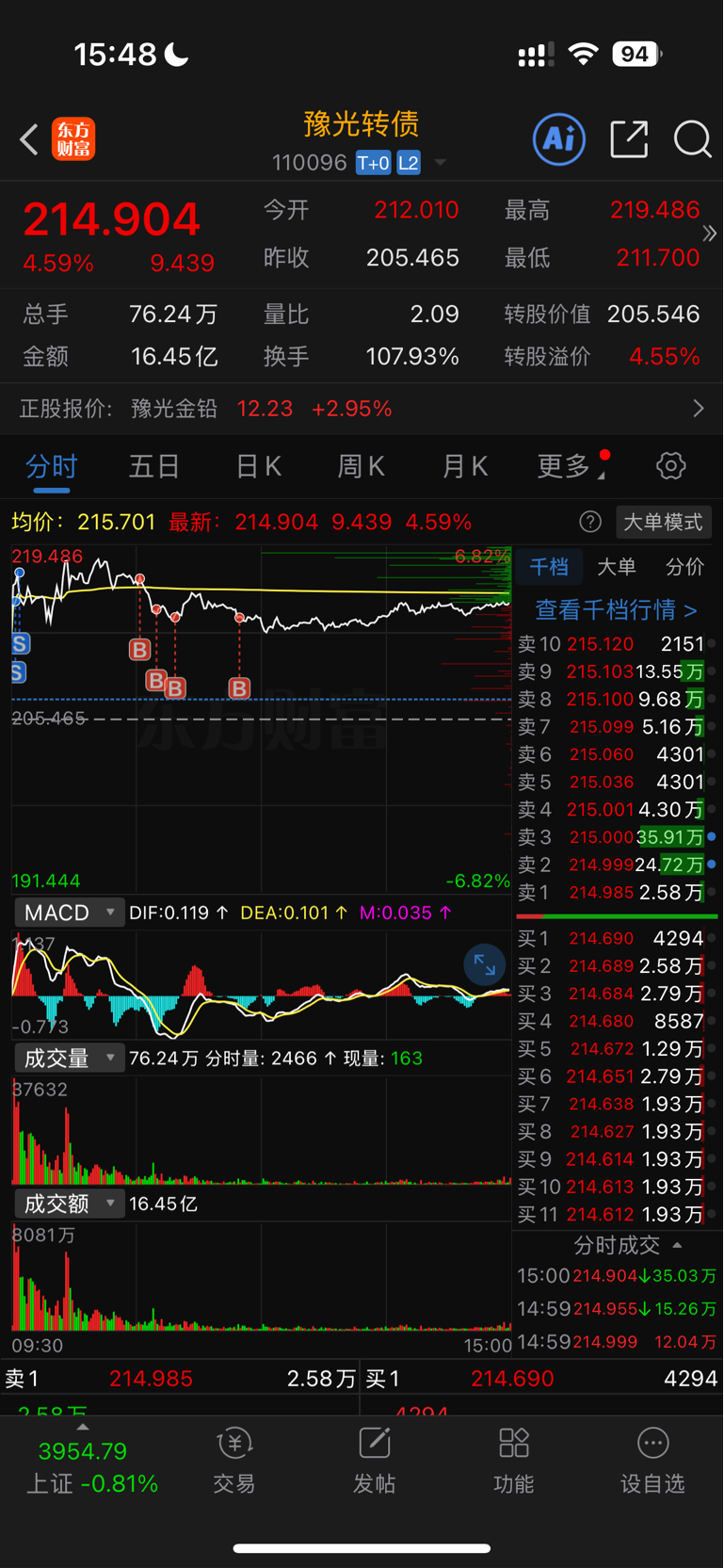Open the security switch dropdown arrow beside 110096

(440, 163)
